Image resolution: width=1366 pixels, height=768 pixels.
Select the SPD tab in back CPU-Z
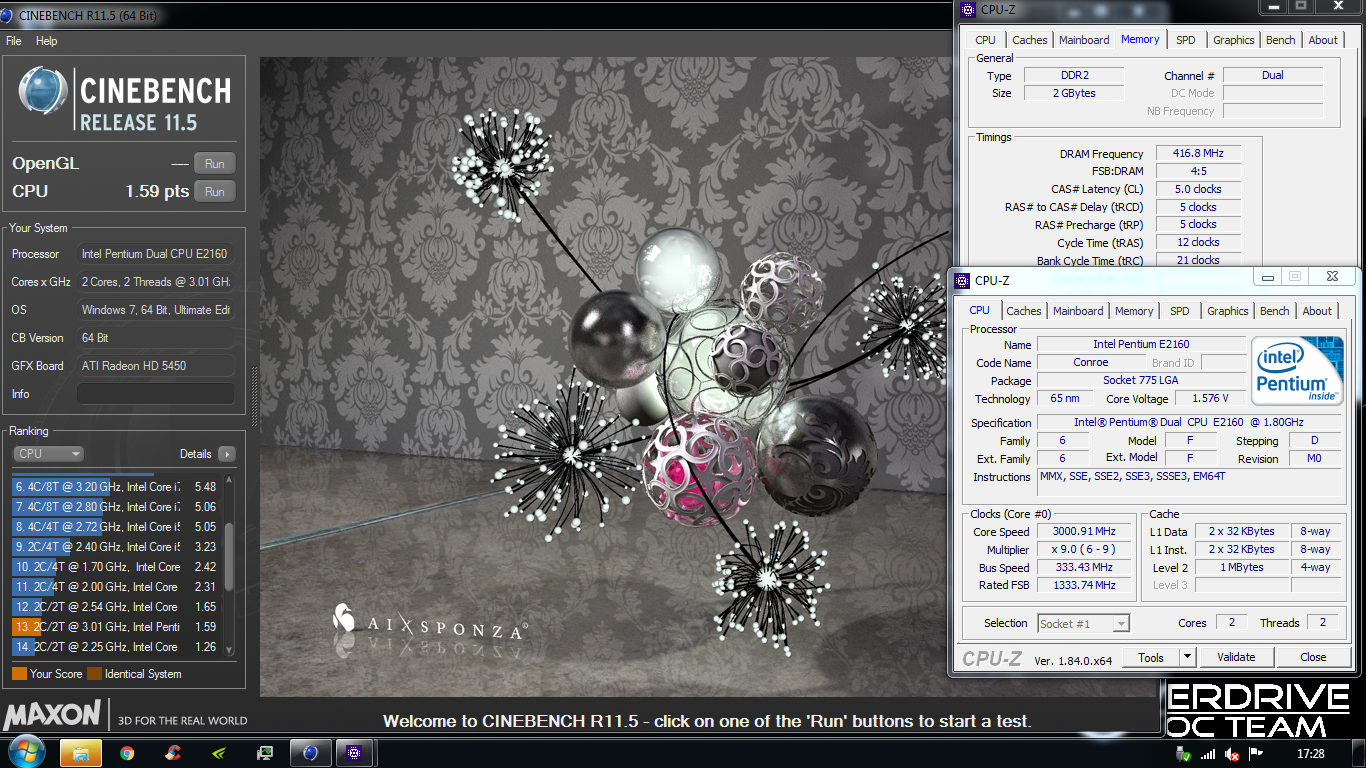(x=1185, y=40)
